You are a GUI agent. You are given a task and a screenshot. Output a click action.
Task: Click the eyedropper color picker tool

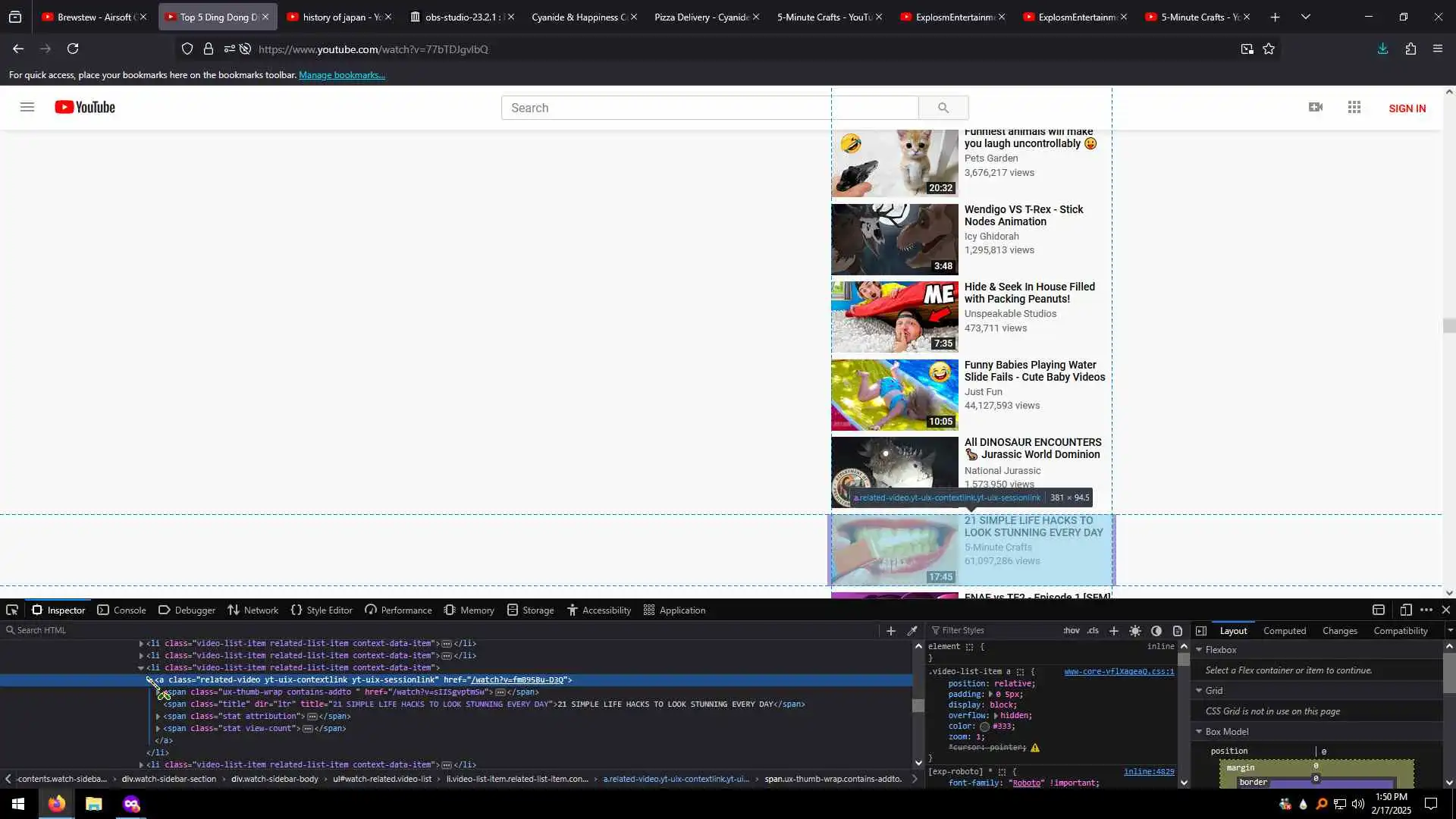912,631
